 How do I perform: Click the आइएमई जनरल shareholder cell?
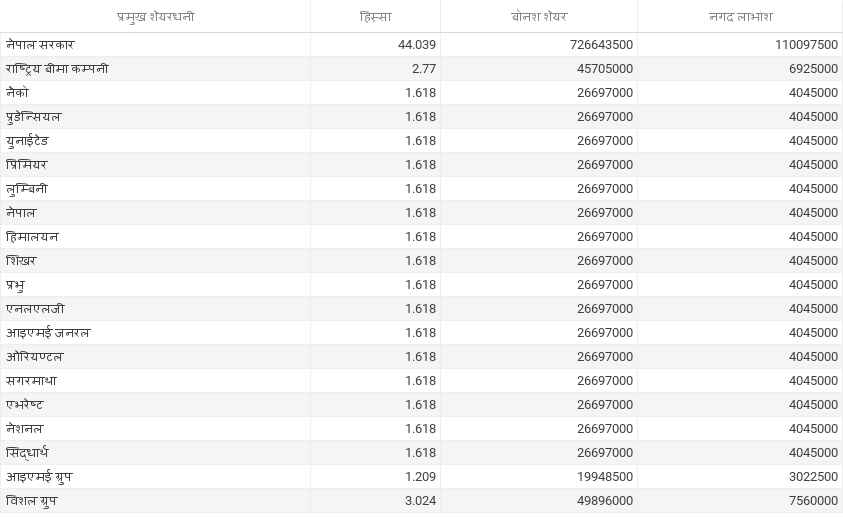[48, 333]
